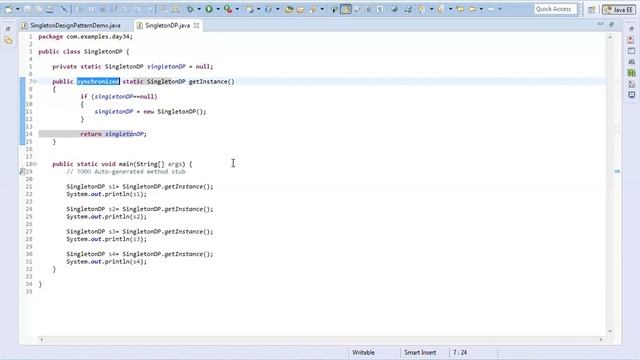This screenshot has height=360, width=640.
Task: Click the horizontal scrollbar left arrow
Action: pos(41,340)
